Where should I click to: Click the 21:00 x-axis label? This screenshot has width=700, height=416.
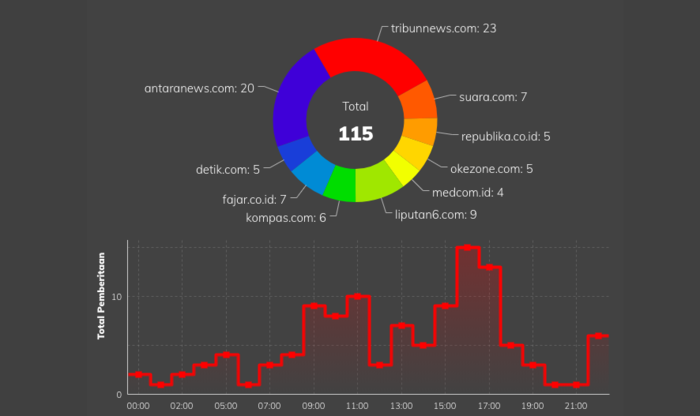click(576, 406)
